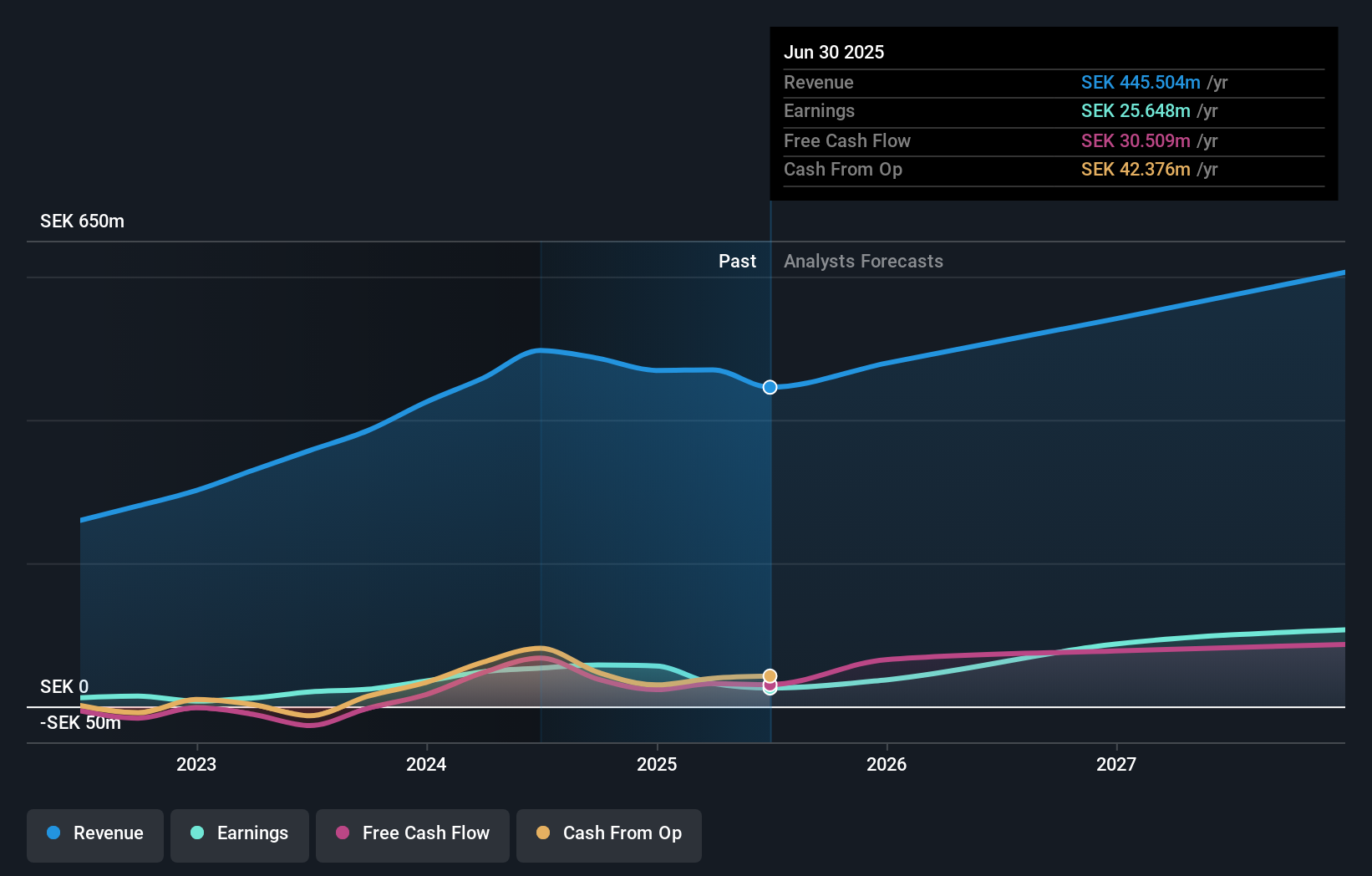This screenshot has width=1372, height=876.
Task: Click the Cash From Op label in tooltip
Action: [843, 170]
